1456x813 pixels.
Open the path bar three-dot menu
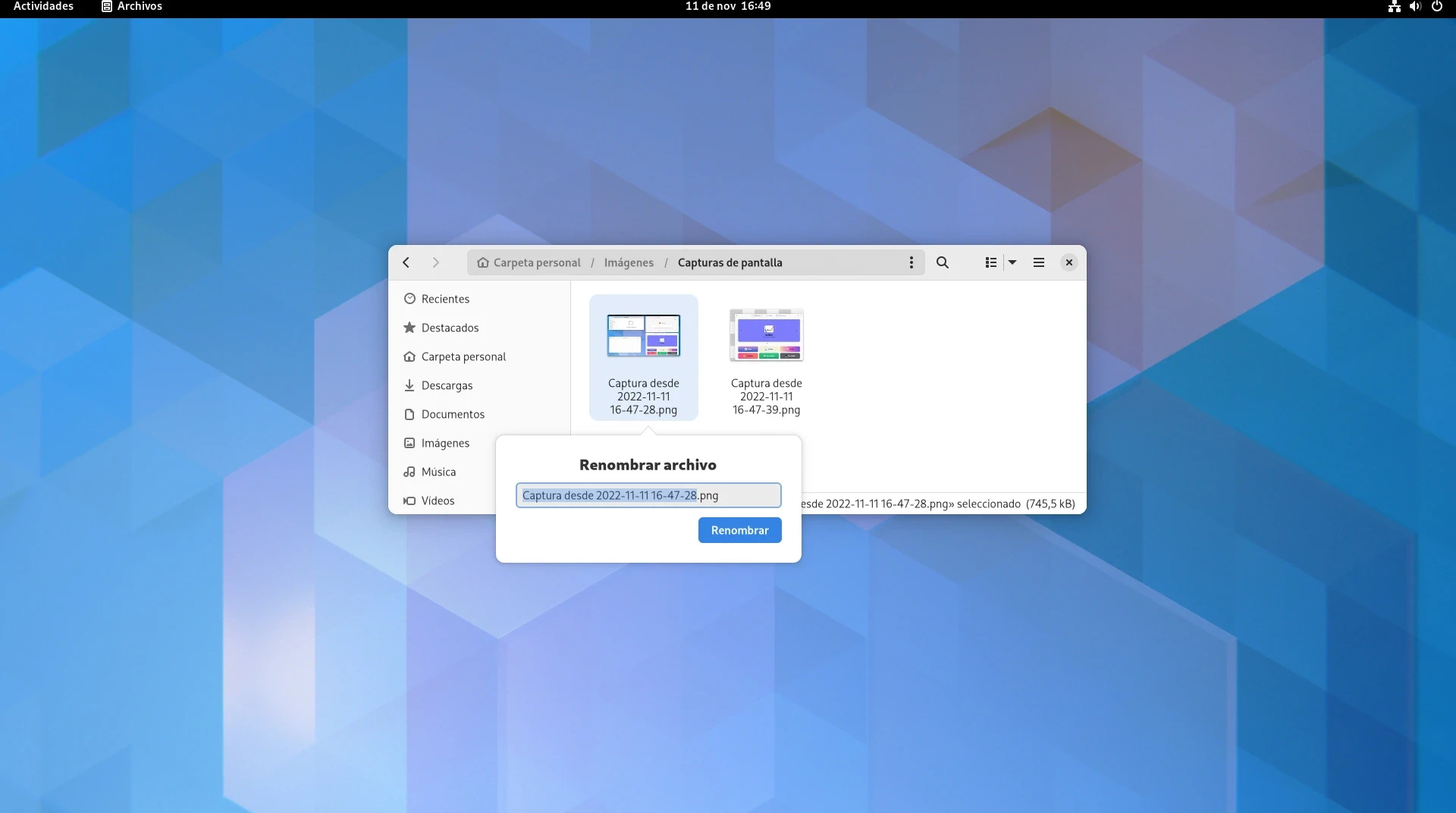(x=911, y=262)
